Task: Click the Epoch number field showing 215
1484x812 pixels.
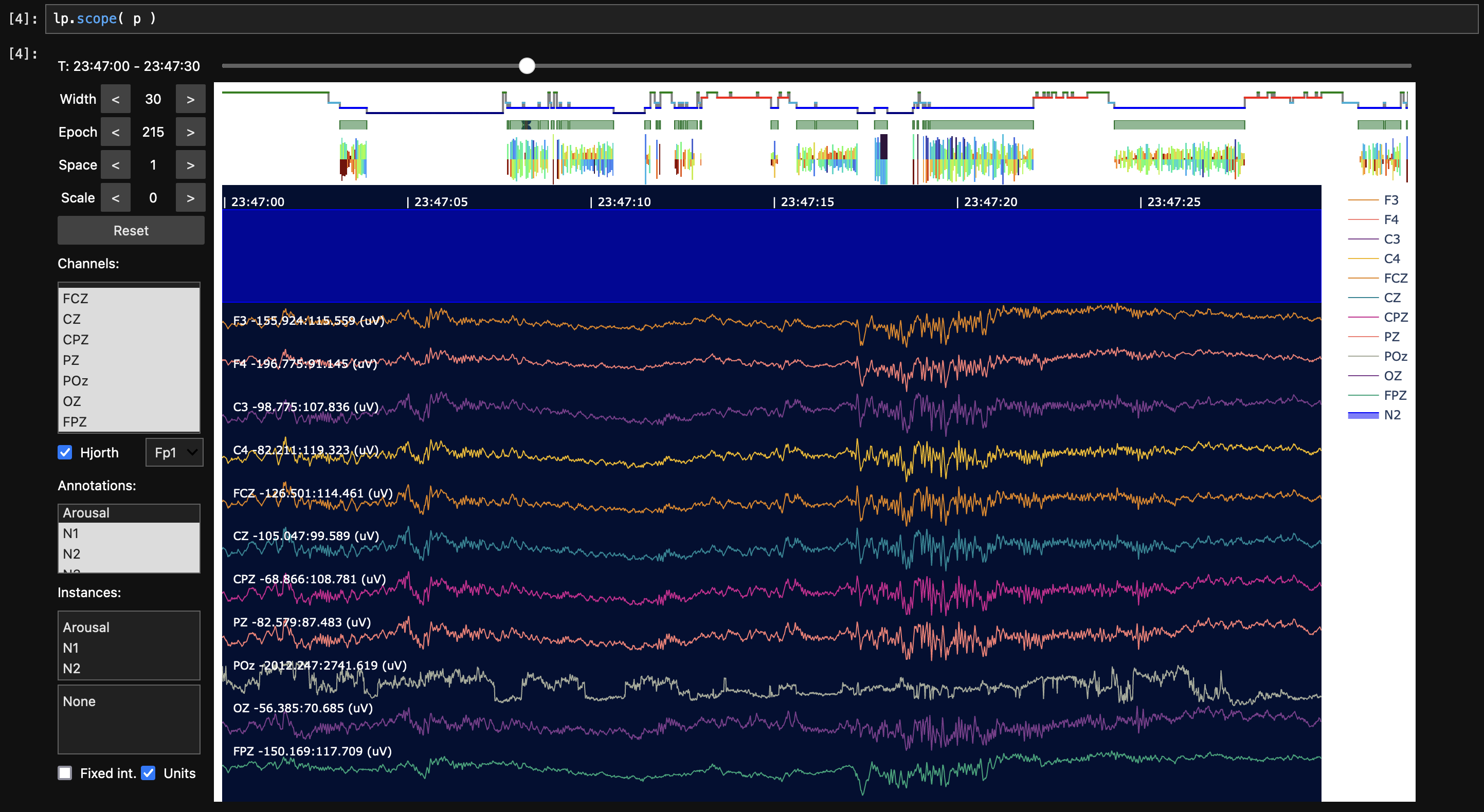Action: (153, 132)
